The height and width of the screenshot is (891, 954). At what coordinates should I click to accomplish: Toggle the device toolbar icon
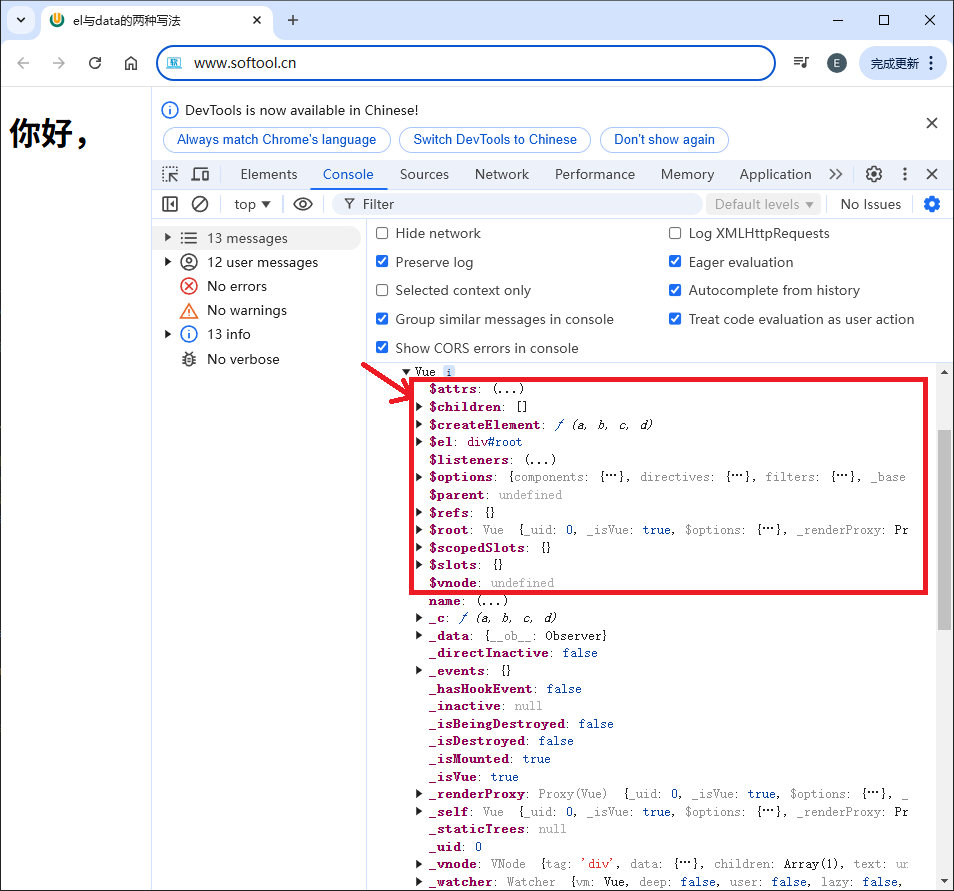(x=200, y=174)
